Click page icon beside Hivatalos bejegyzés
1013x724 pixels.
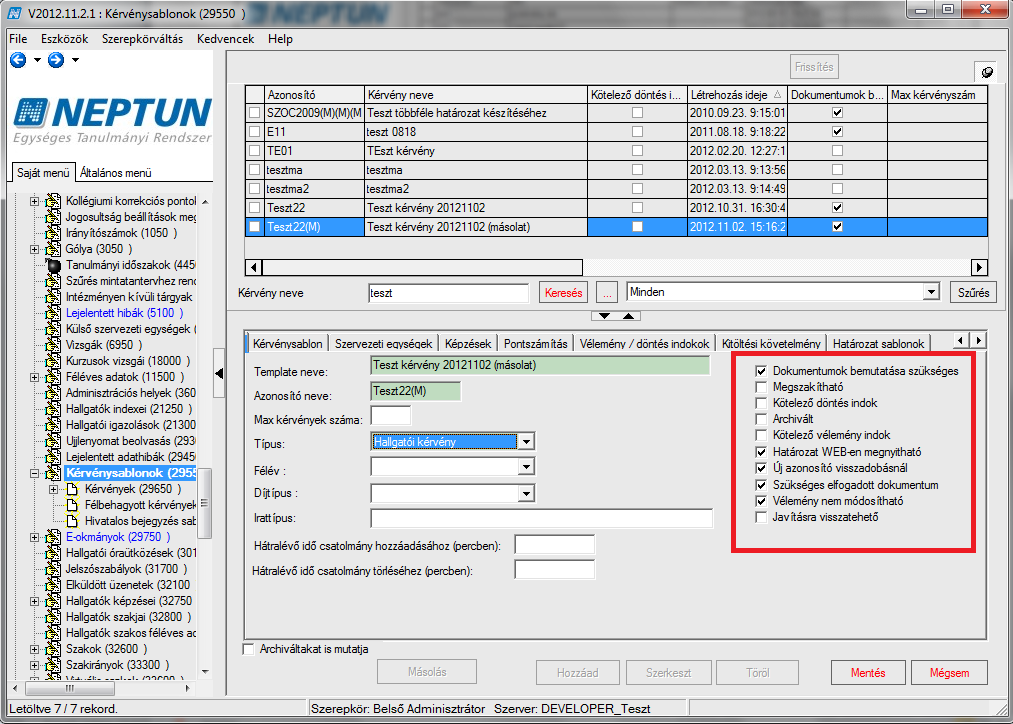(x=72, y=521)
